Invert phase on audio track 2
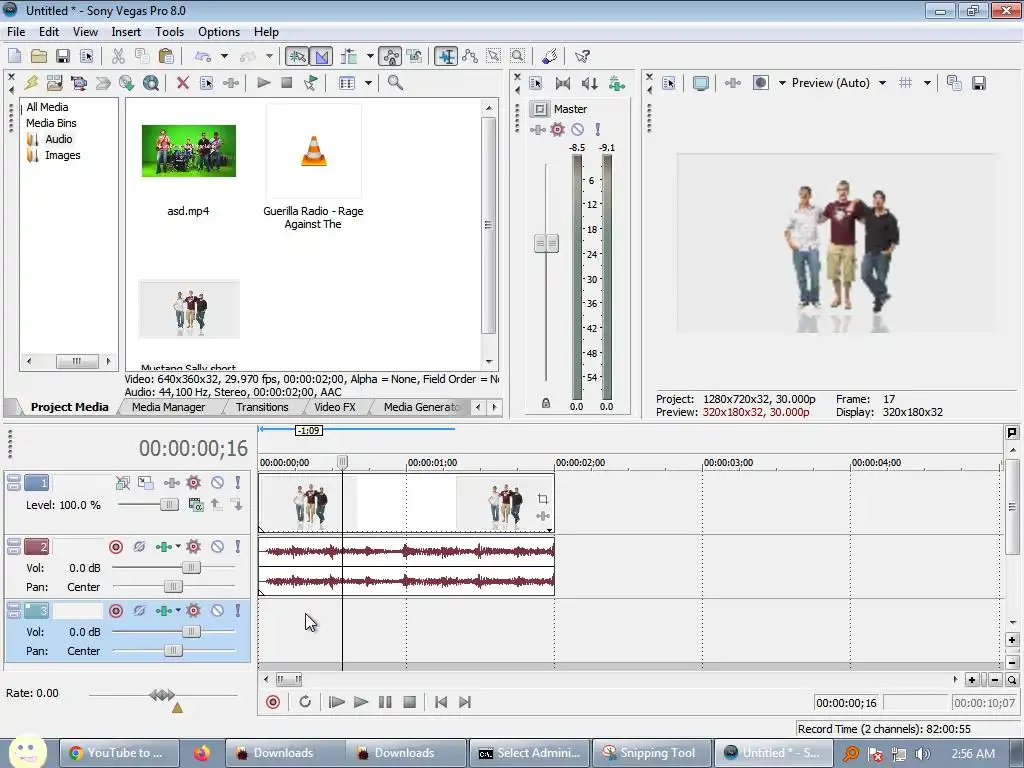The width and height of the screenshot is (1024, 768). coord(139,547)
